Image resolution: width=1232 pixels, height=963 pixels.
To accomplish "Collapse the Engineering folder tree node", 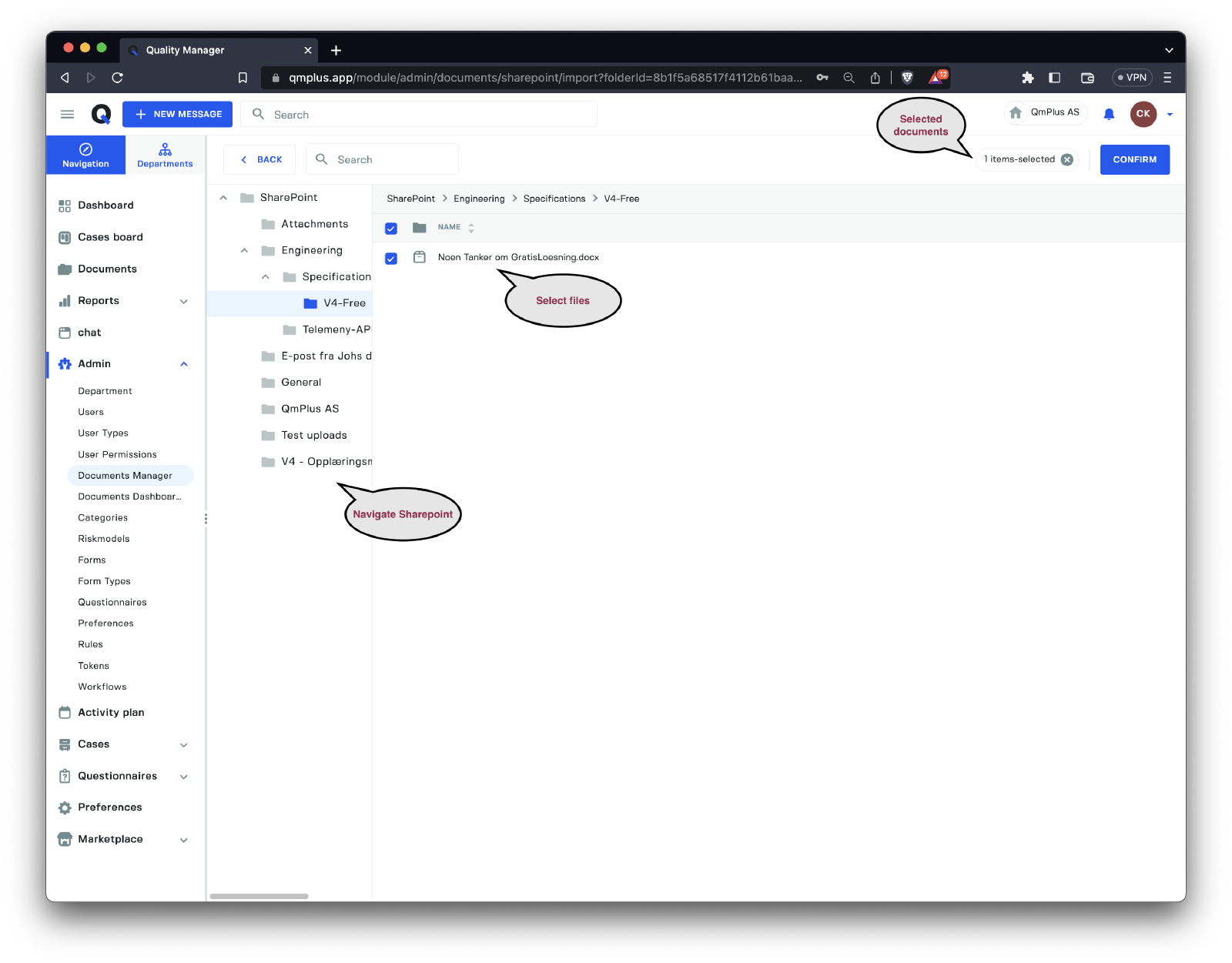I will point(244,250).
